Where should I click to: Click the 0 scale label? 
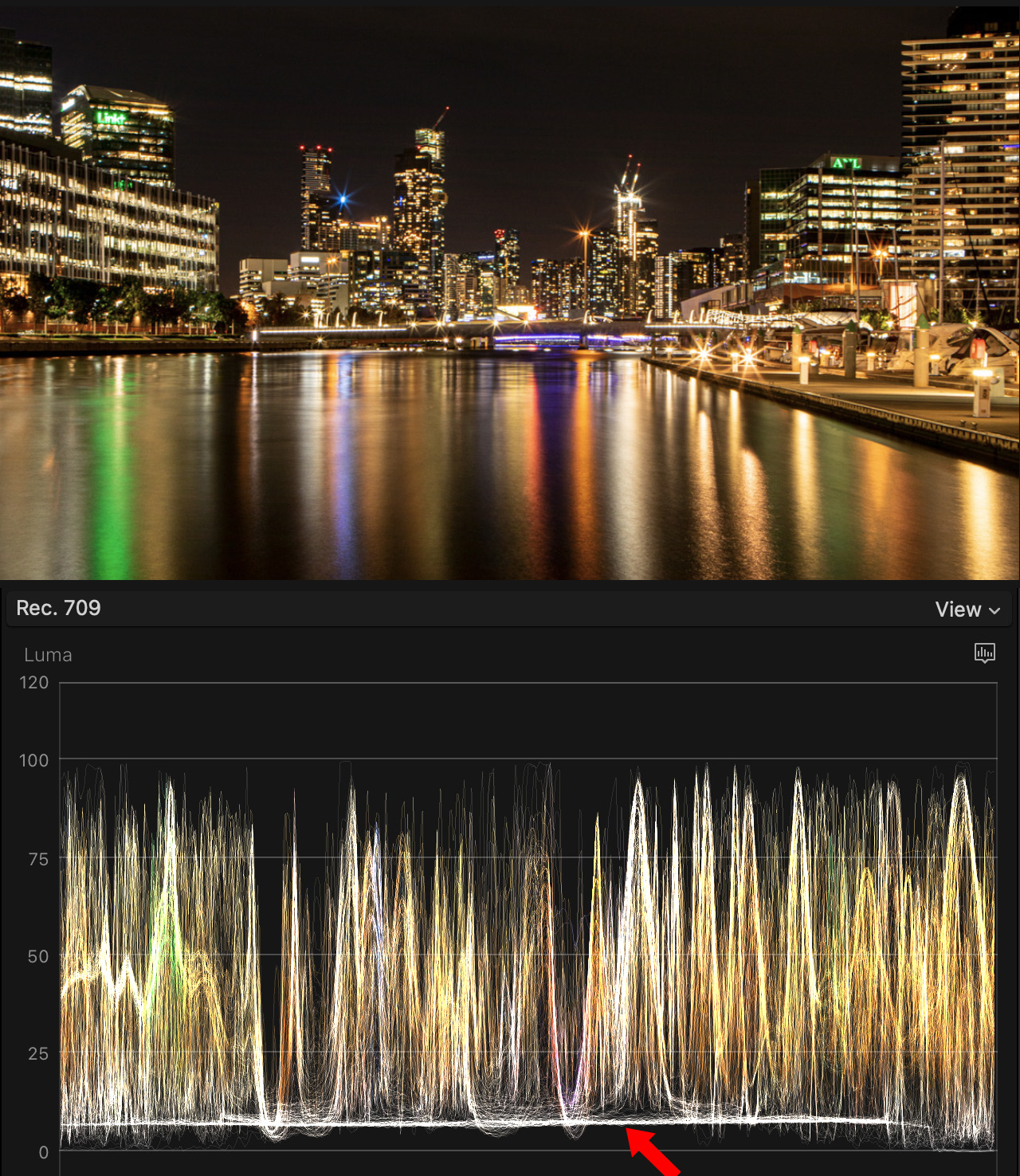pyautogui.click(x=43, y=1151)
